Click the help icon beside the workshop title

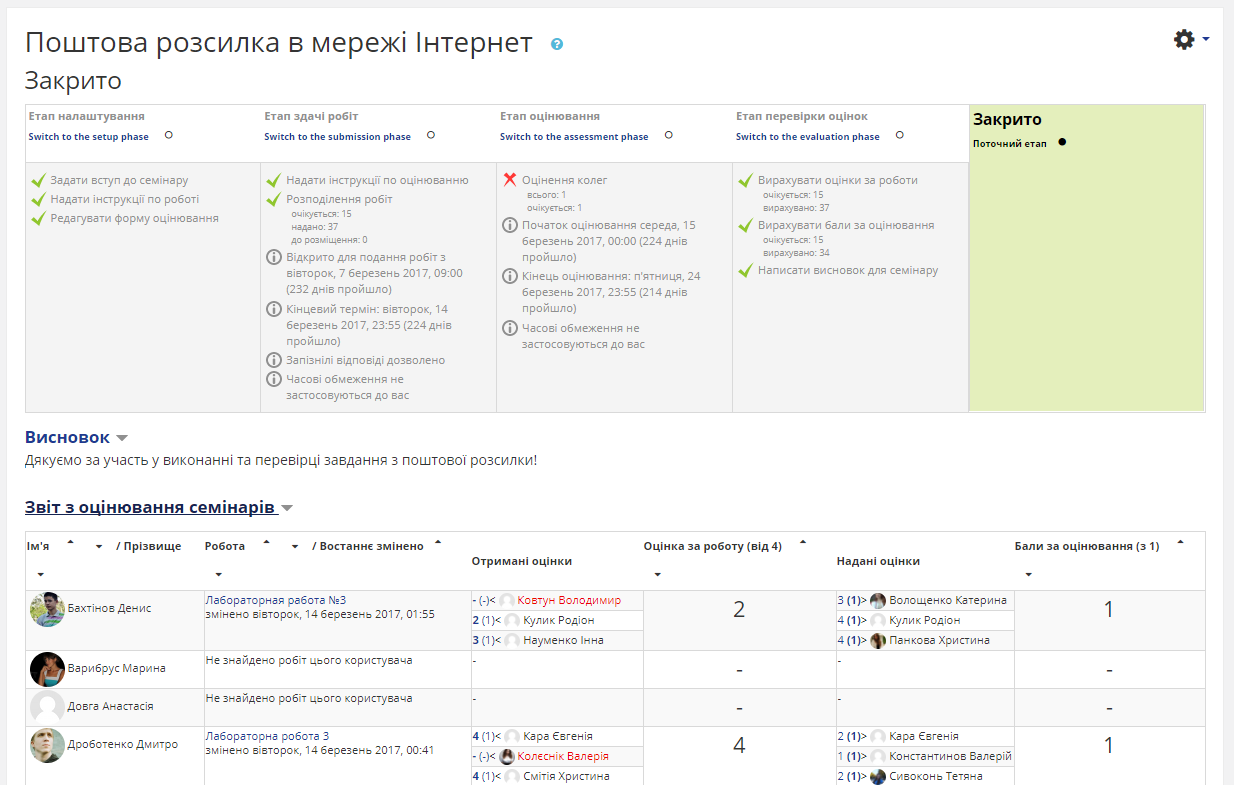click(557, 44)
